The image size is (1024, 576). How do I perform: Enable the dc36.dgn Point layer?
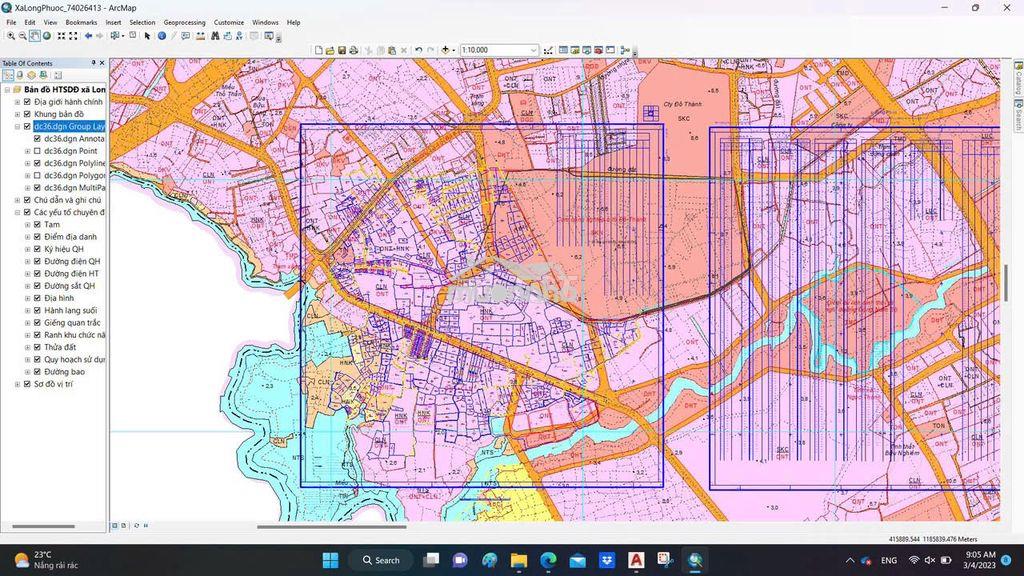[x=37, y=151]
